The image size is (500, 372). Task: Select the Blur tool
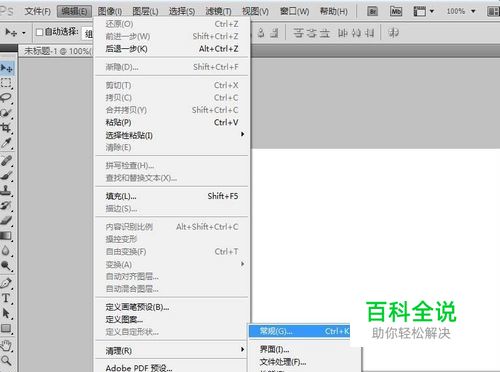coord(6,250)
